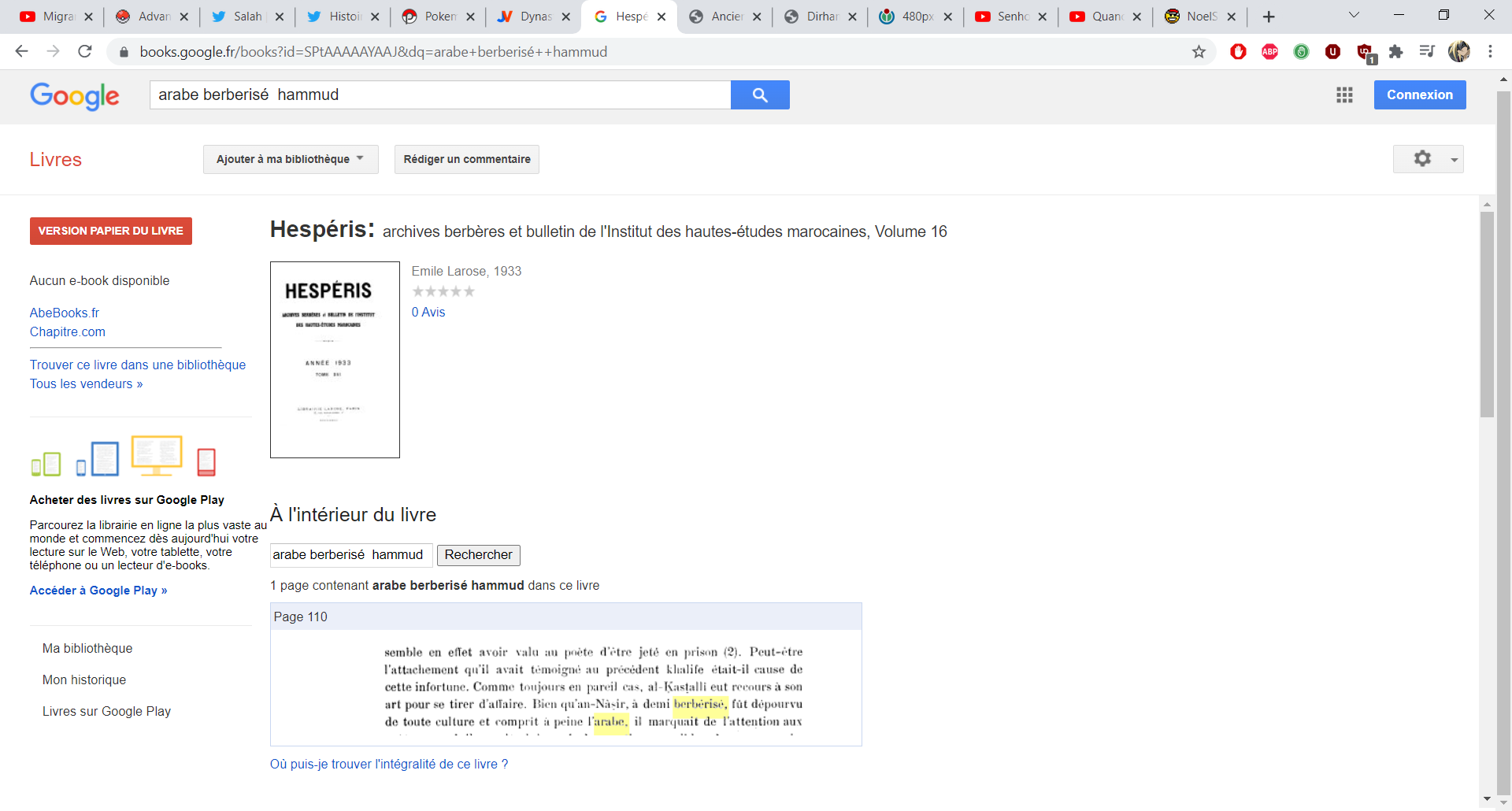Switch to the Poken tab
Viewport: 1512px width, 811px height.
(439, 17)
